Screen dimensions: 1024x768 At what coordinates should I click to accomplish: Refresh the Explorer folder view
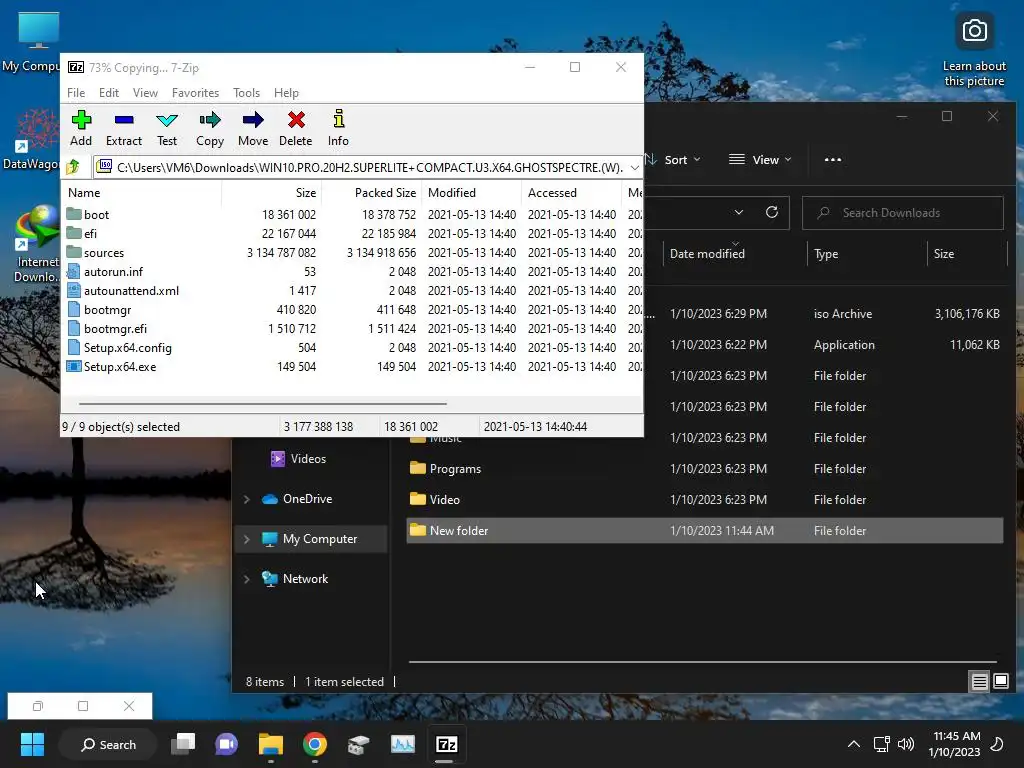point(772,213)
